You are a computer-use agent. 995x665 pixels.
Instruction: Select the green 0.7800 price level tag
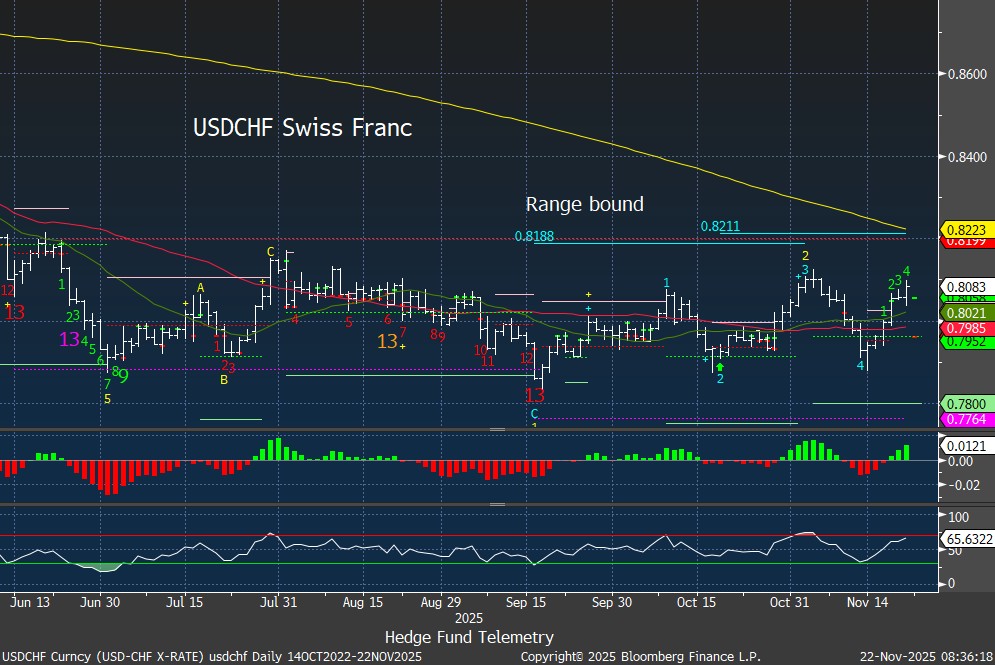click(965, 403)
